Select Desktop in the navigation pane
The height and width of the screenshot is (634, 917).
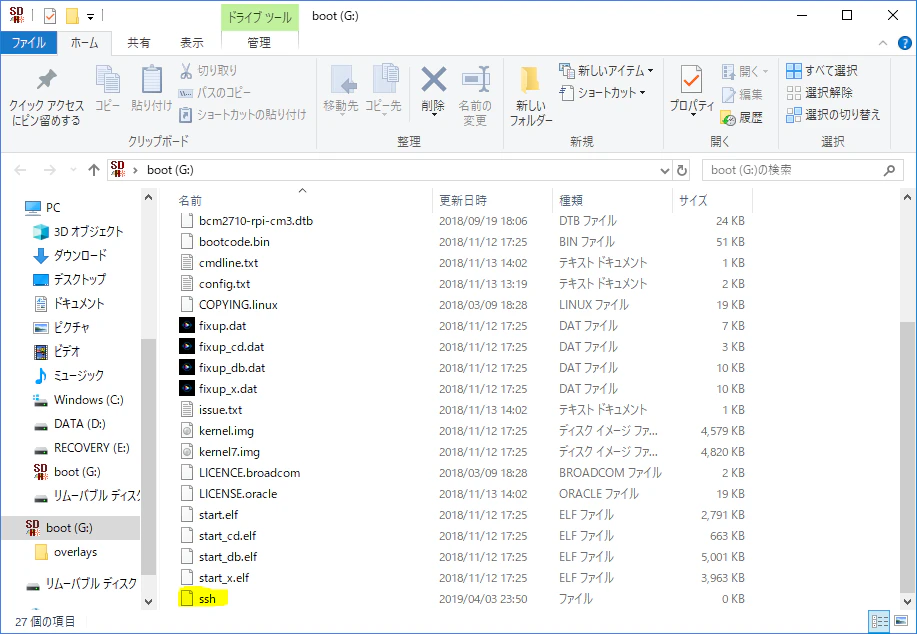tap(80, 280)
